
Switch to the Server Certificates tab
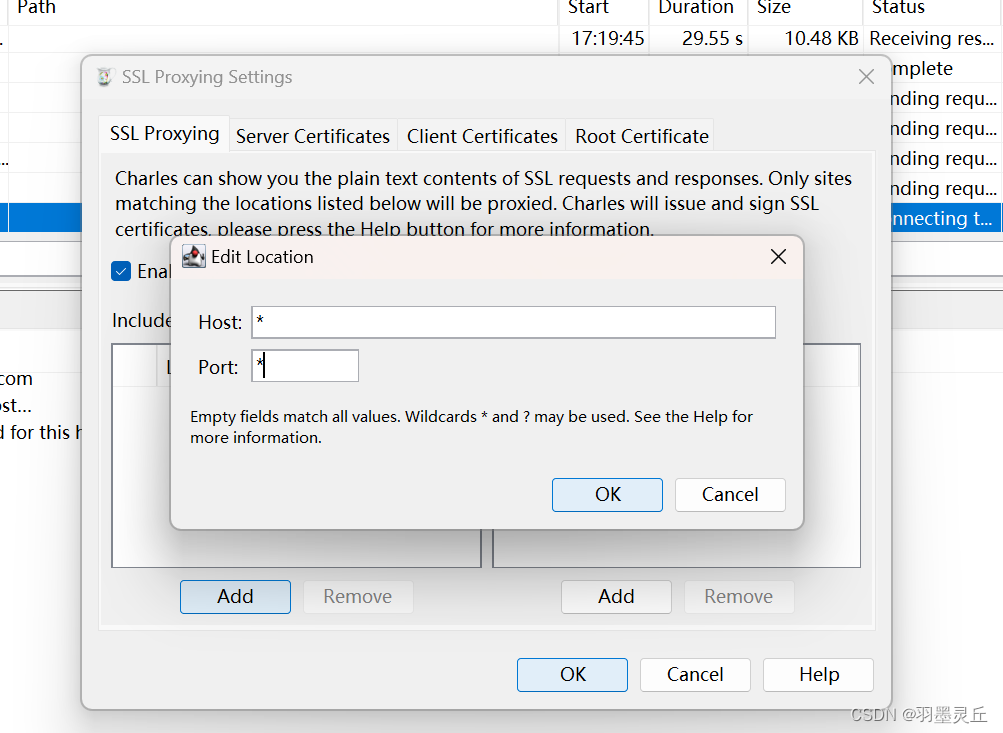pyautogui.click(x=313, y=136)
